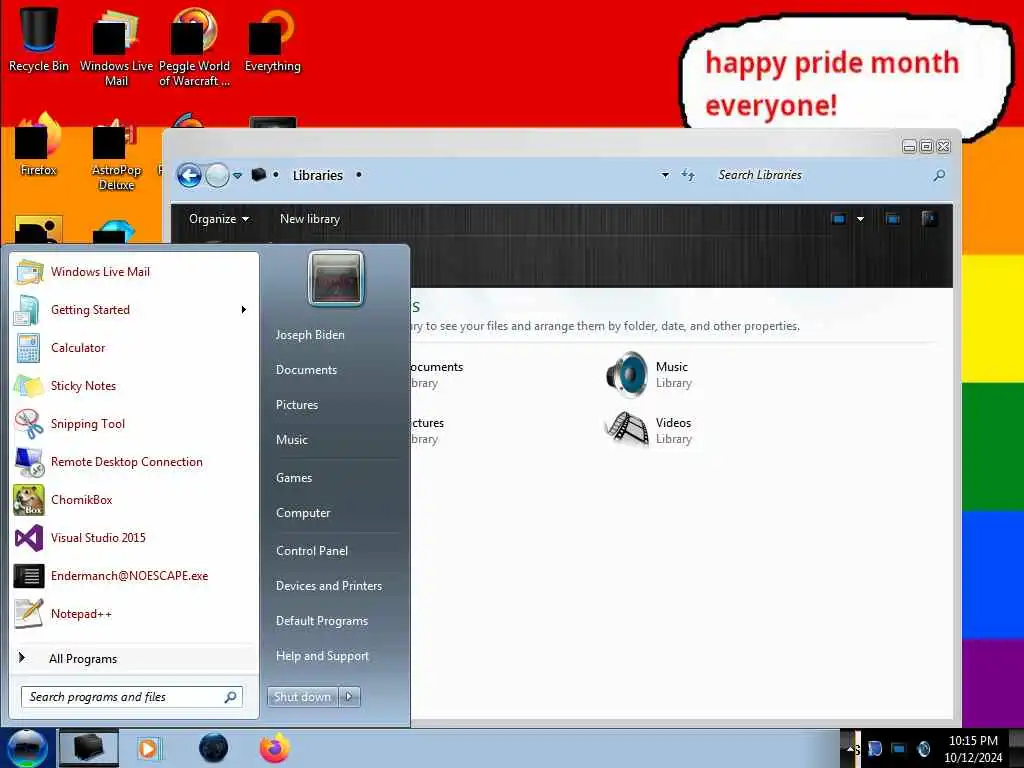Image resolution: width=1024 pixels, height=768 pixels.
Task: Select the Pictures library label
Action: [427, 423]
